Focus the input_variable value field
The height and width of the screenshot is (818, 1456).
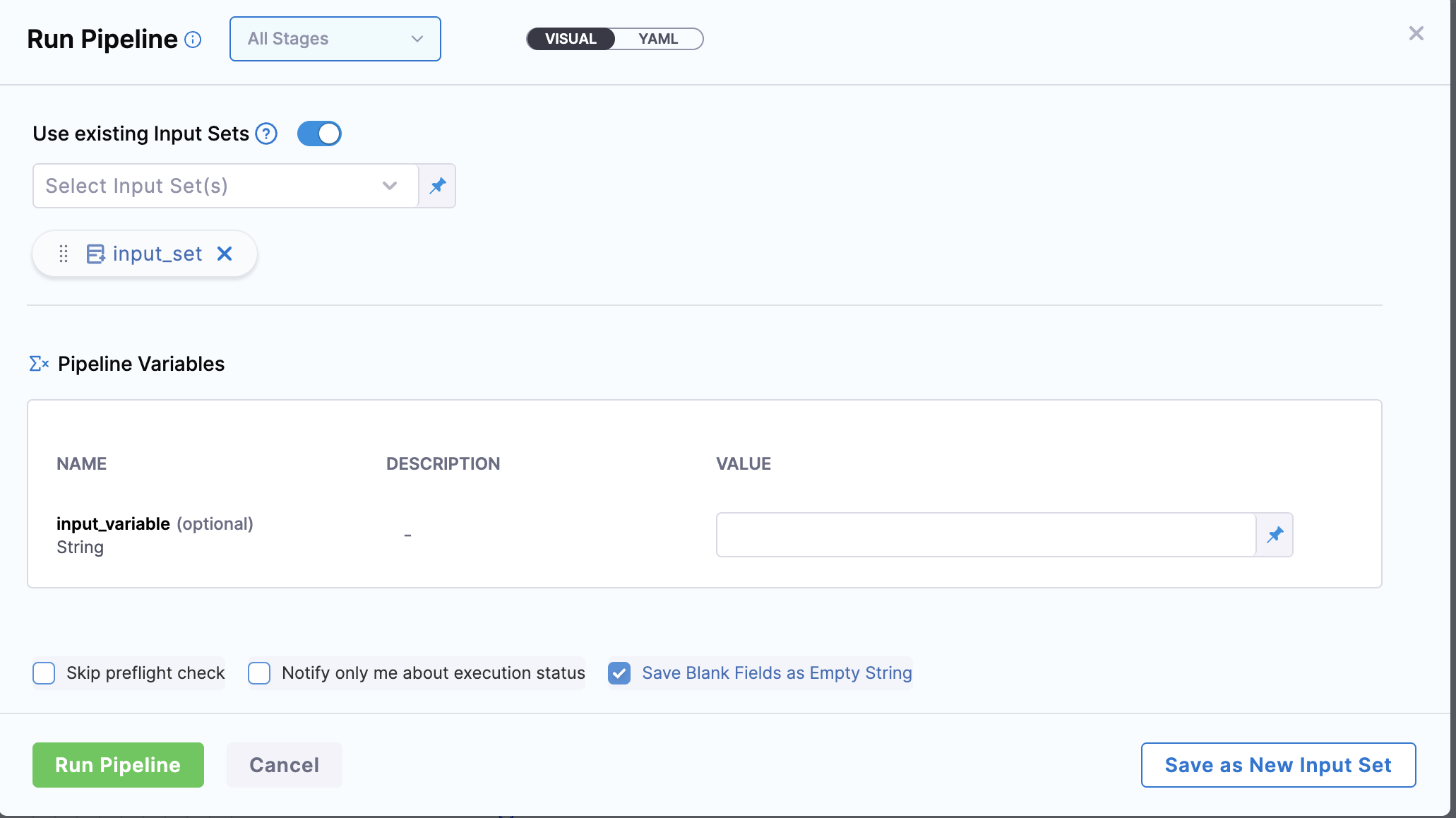[x=986, y=535]
